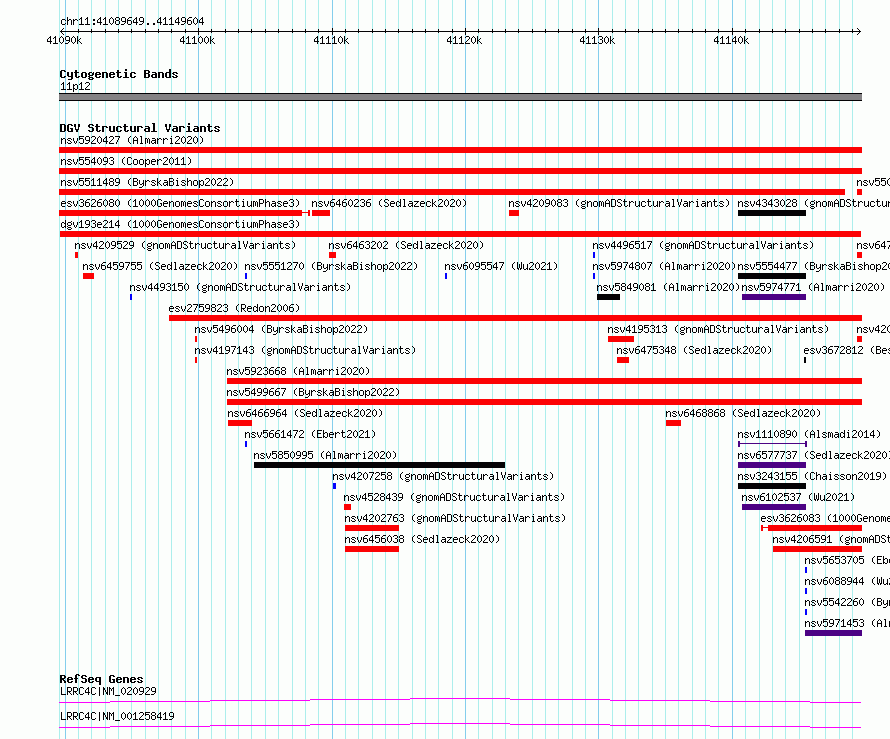Click the nsv4528439 gnomAD variant label
The height and width of the screenshot is (739, 890).
click(x=454, y=497)
